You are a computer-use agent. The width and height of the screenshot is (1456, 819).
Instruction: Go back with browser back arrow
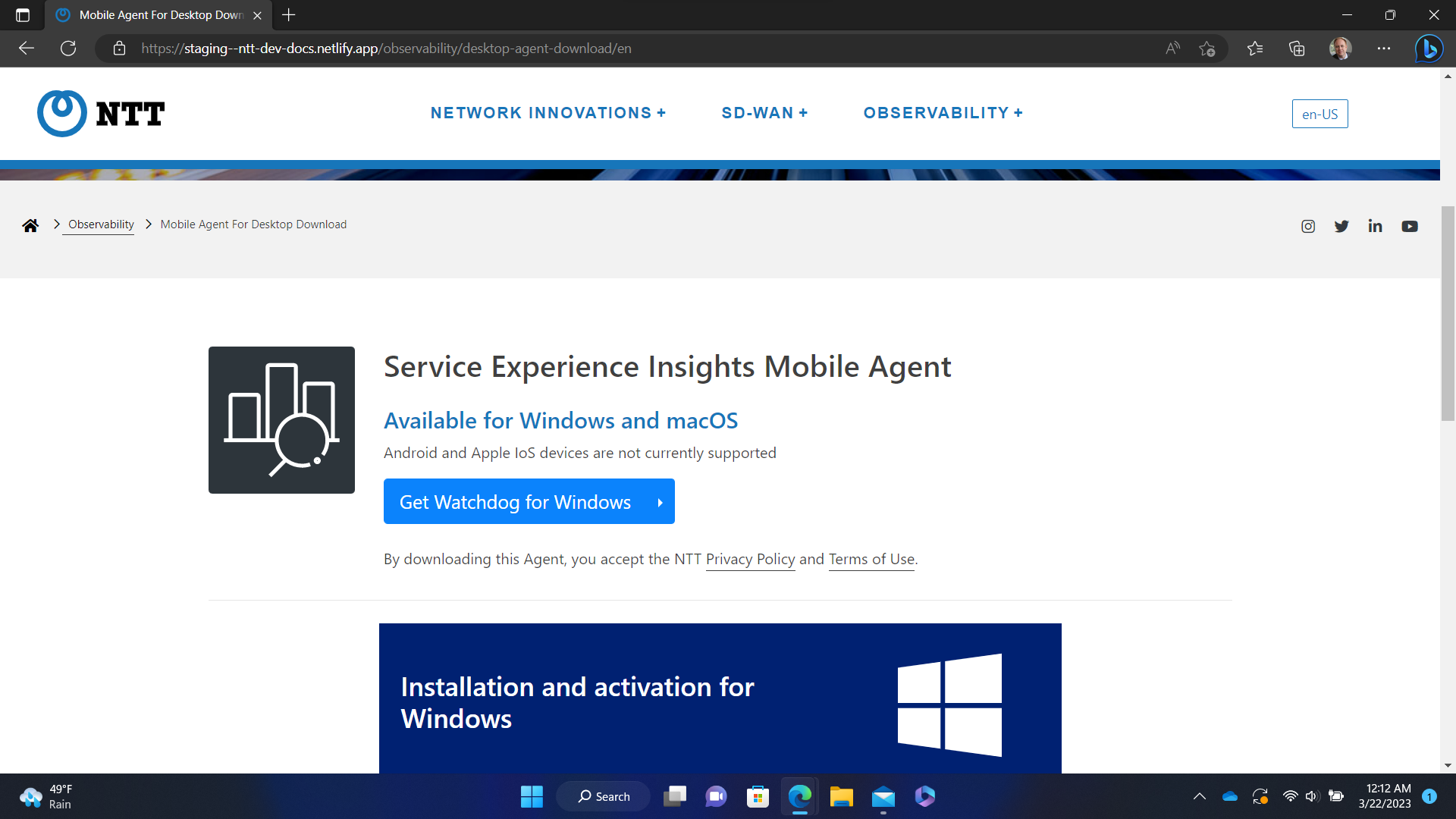click(27, 49)
